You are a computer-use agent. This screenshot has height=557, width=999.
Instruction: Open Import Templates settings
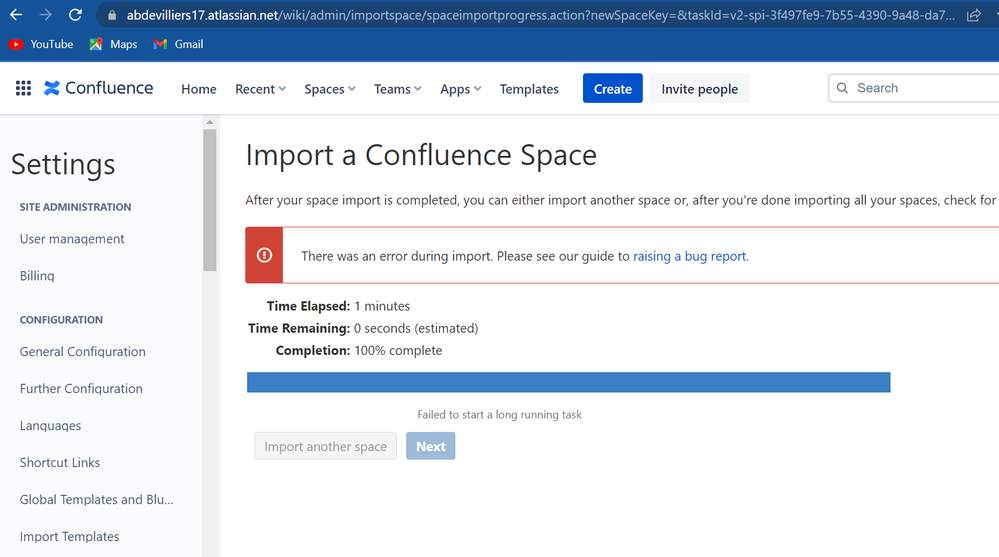click(x=69, y=537)
